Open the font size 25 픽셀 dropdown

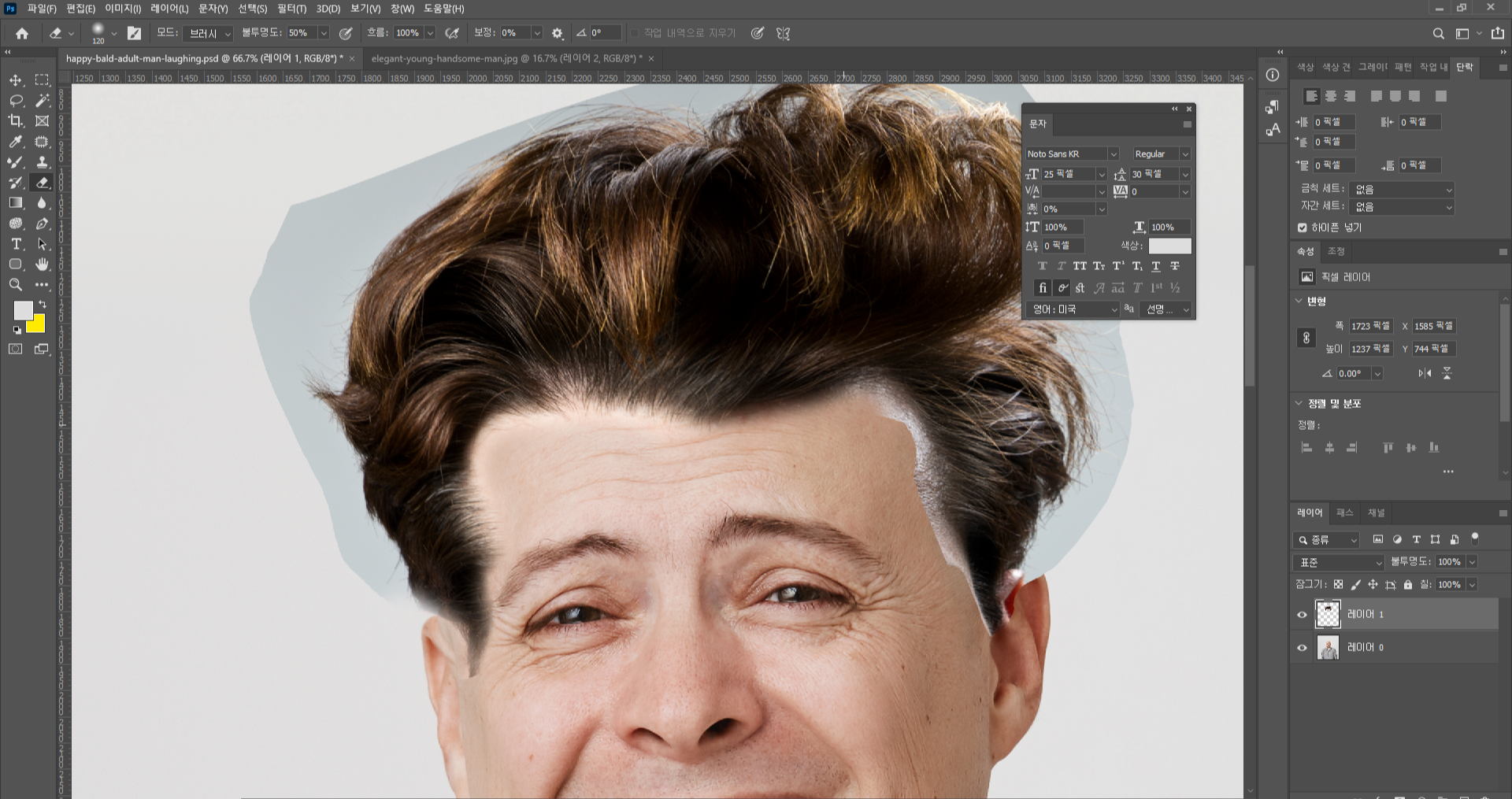pos(1101,175)
